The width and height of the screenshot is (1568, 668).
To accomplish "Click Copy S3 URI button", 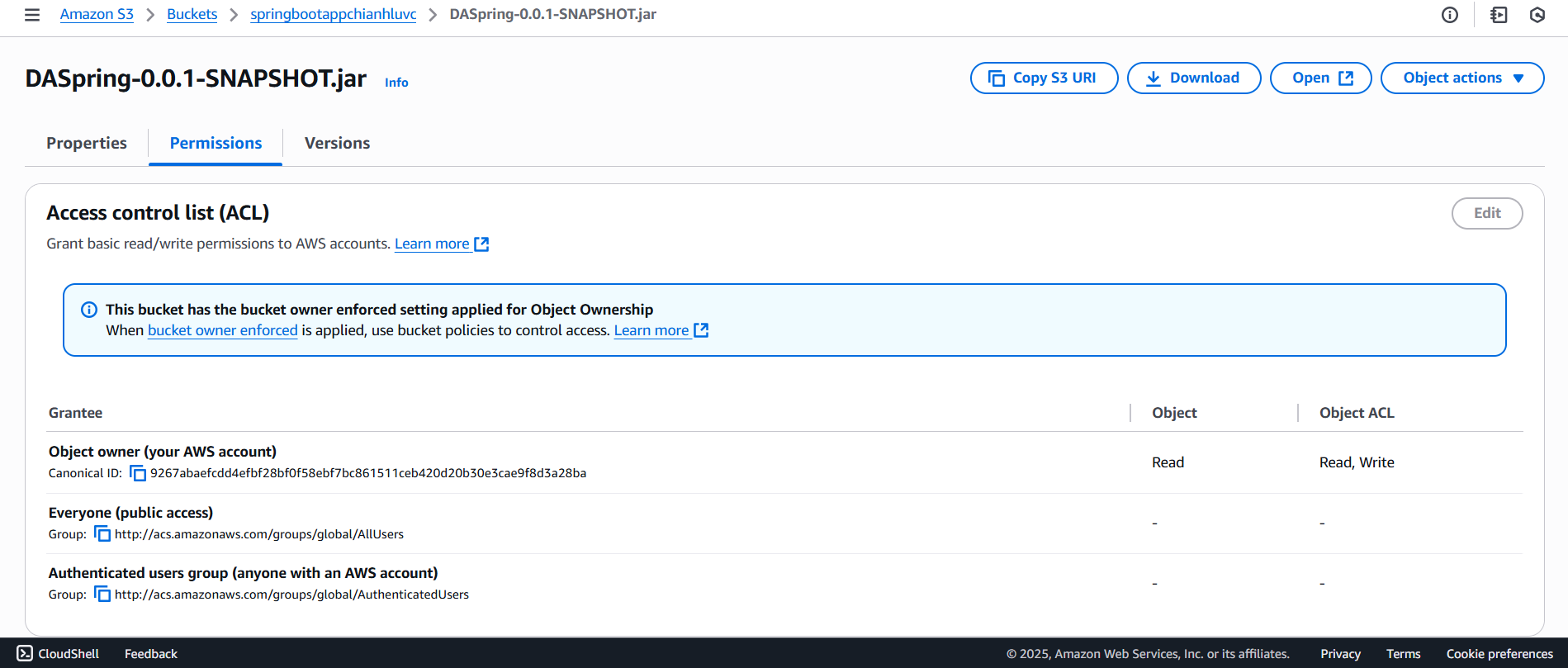I will [x=1044, y=78].
